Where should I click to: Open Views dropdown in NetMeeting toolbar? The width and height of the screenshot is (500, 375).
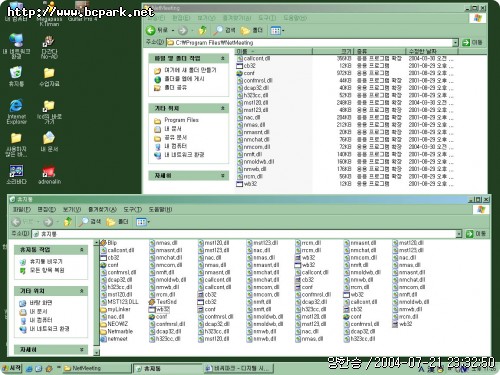point(277,31)
